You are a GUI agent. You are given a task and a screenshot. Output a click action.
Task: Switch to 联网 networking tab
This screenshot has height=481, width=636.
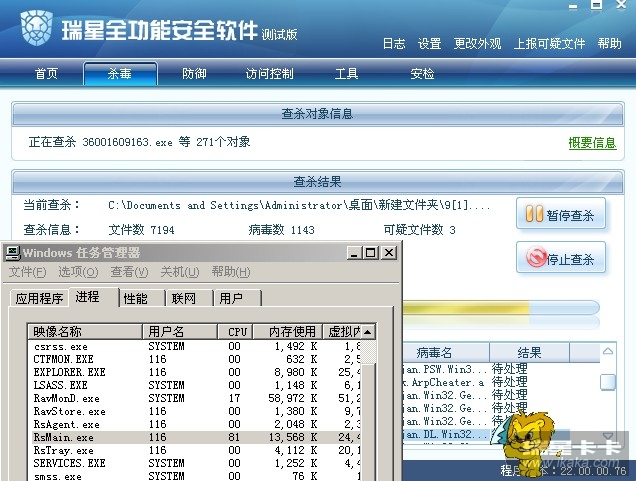190,298
